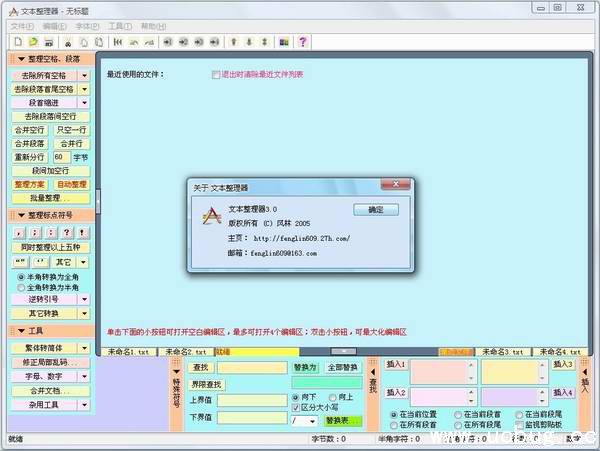Screen dimensions: 600x451
Task: Collapse the 整理标点符号 section header
Action: 52,215
